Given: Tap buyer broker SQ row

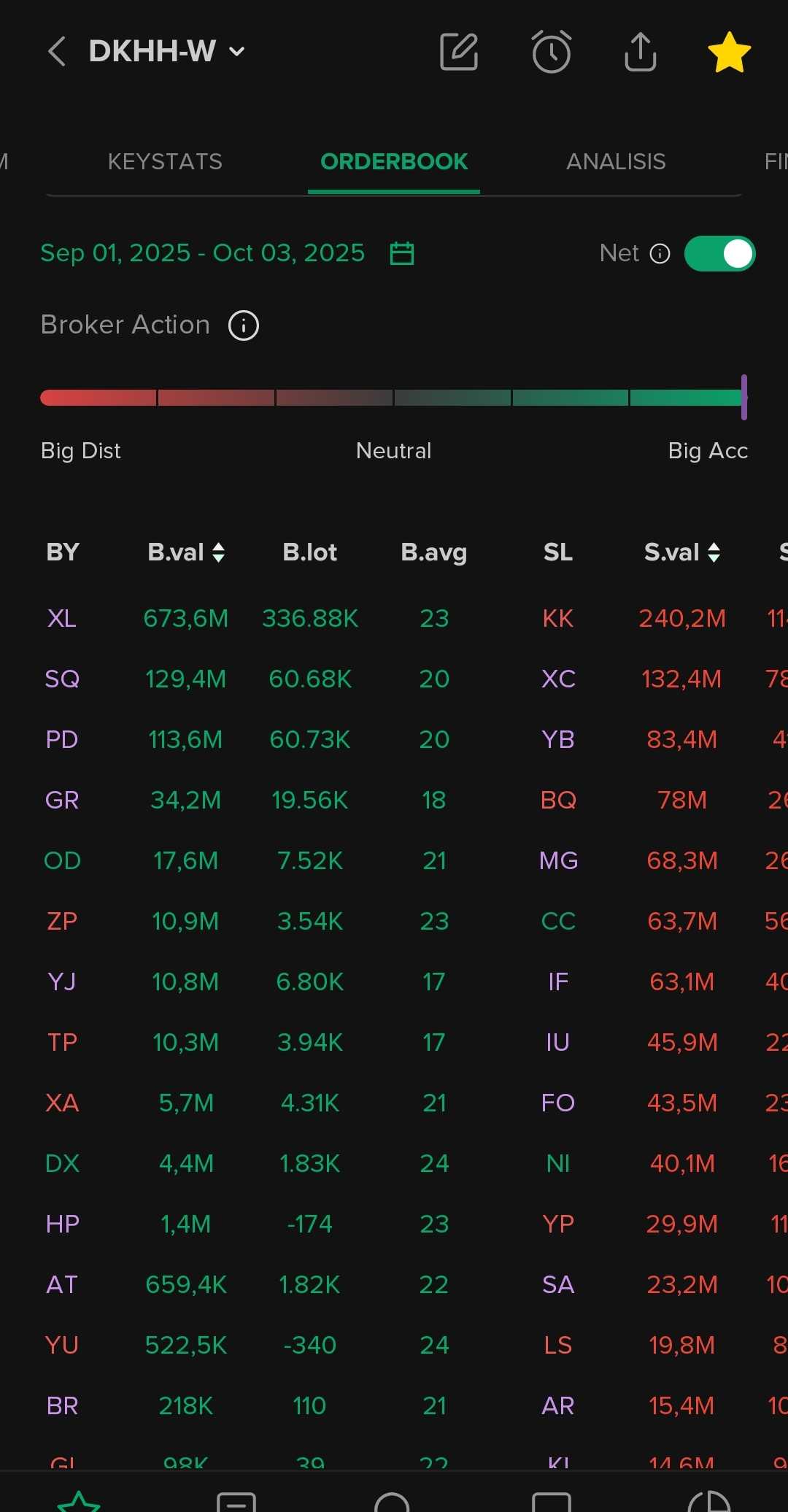Looking at the screenshot, I should (62, 679).
